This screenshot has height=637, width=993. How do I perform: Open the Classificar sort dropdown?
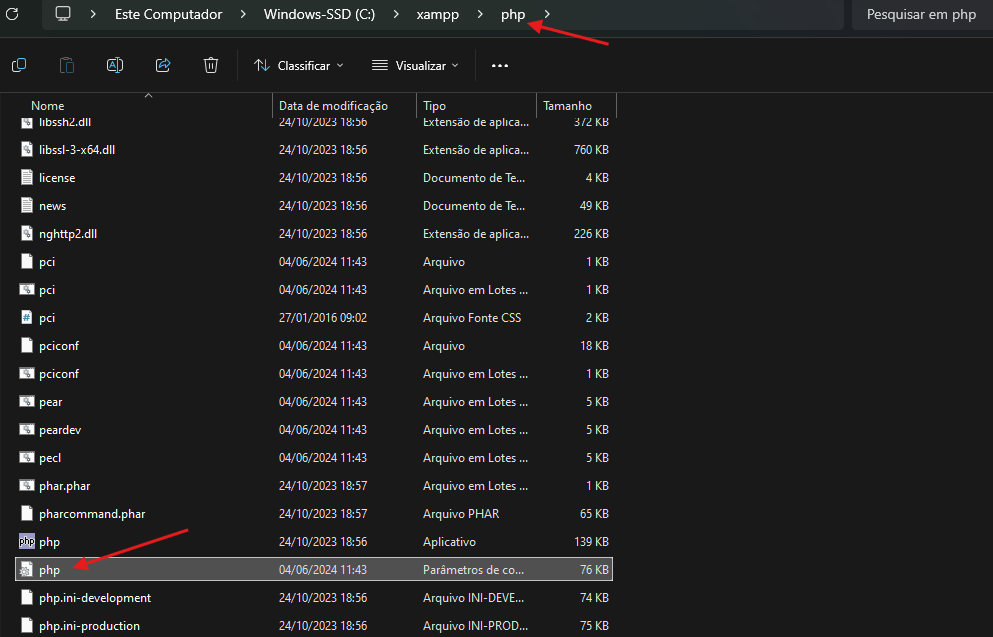(x=299, y=65)
